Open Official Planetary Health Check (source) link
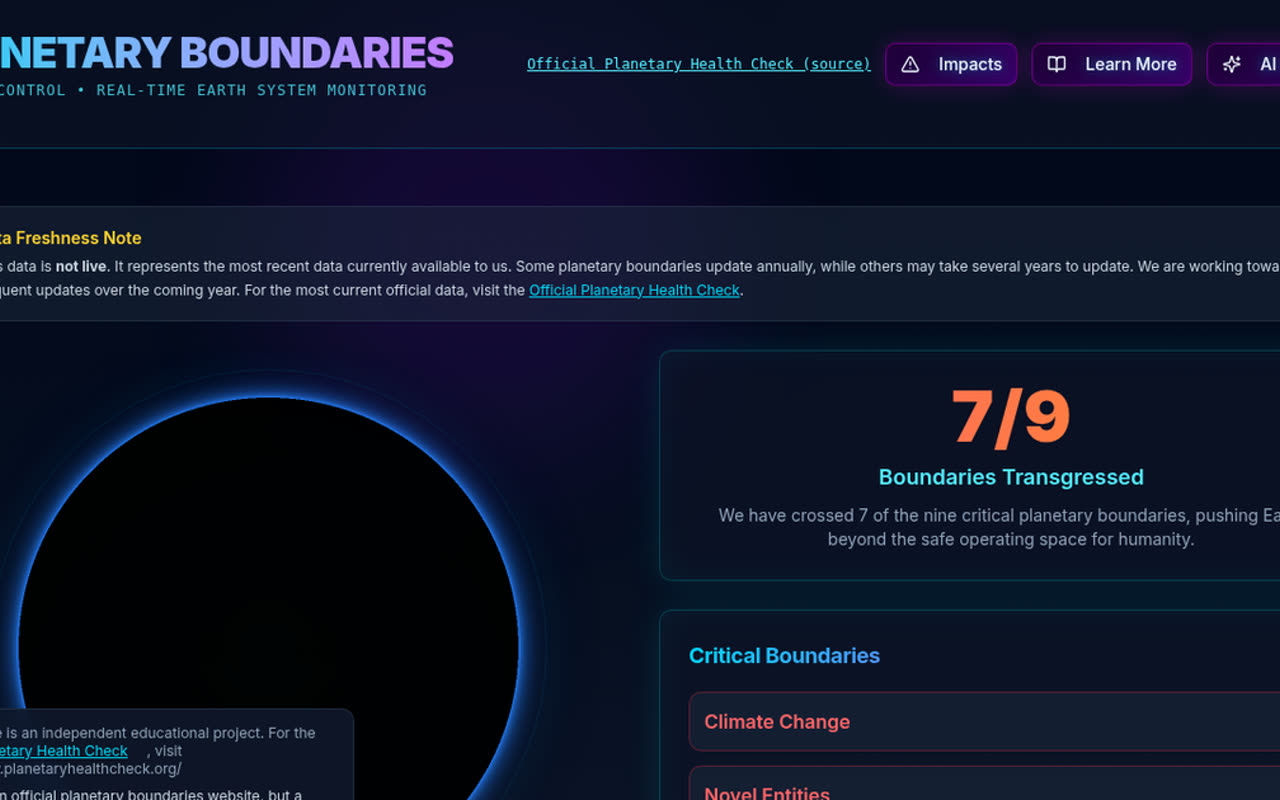Screen dimensions: 1280x800 pos(699,64)
